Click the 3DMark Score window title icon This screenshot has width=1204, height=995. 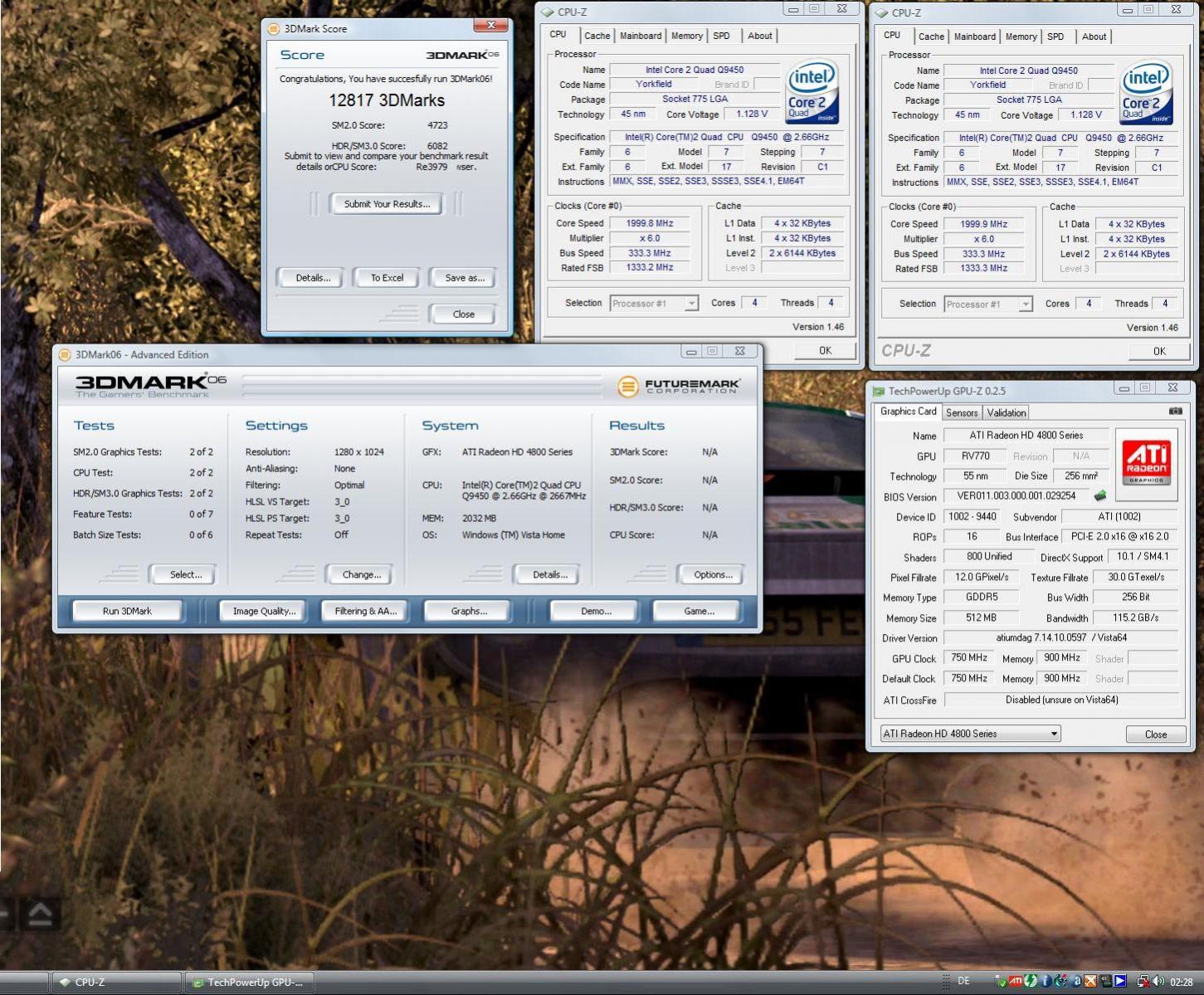coord(274,28)
